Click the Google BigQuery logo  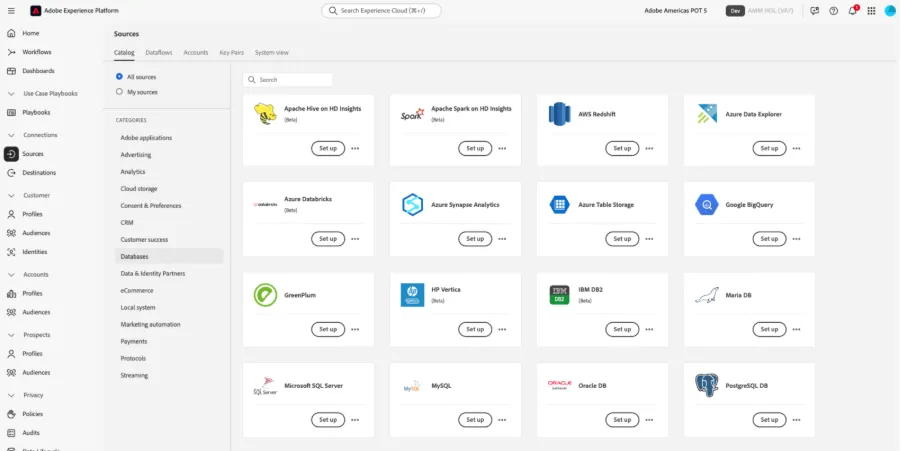706,205
